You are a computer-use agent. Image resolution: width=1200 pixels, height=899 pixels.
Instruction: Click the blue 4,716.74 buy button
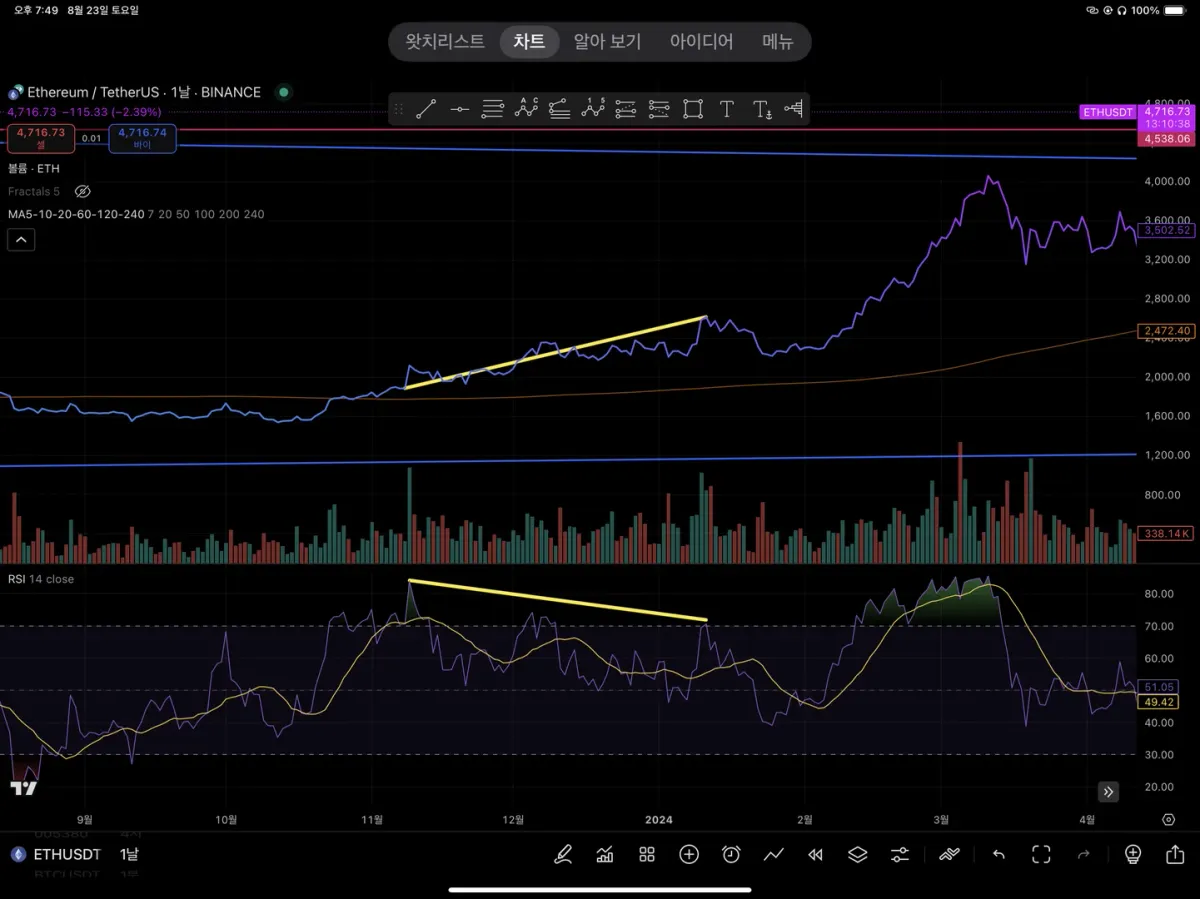pos(142,138)
